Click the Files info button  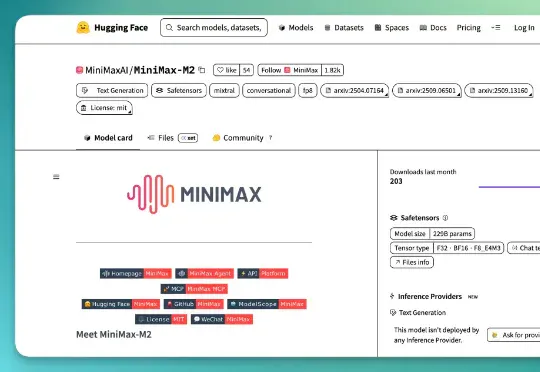(x=412, y=262)
